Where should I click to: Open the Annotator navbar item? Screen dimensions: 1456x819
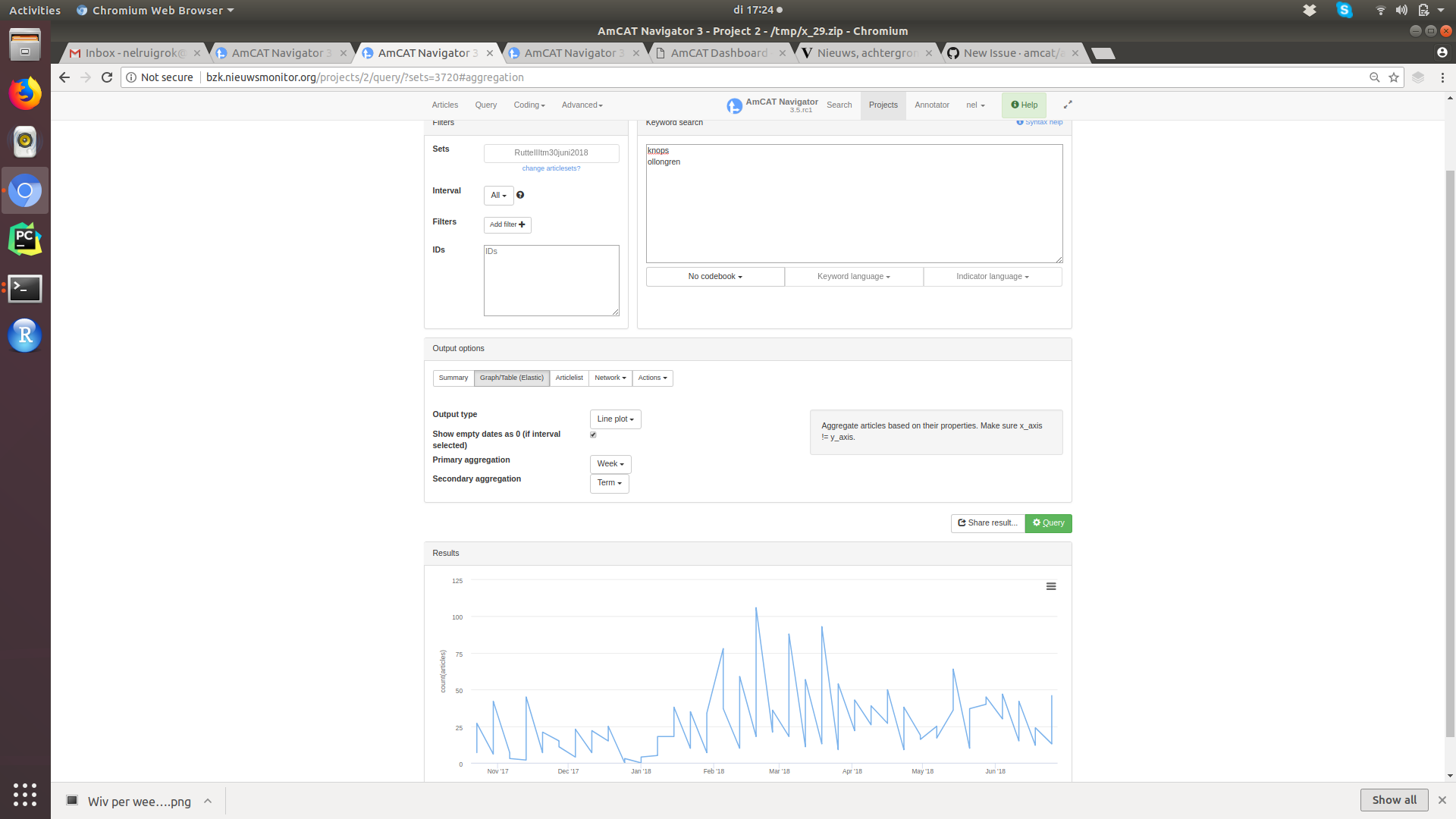[932, 105]
